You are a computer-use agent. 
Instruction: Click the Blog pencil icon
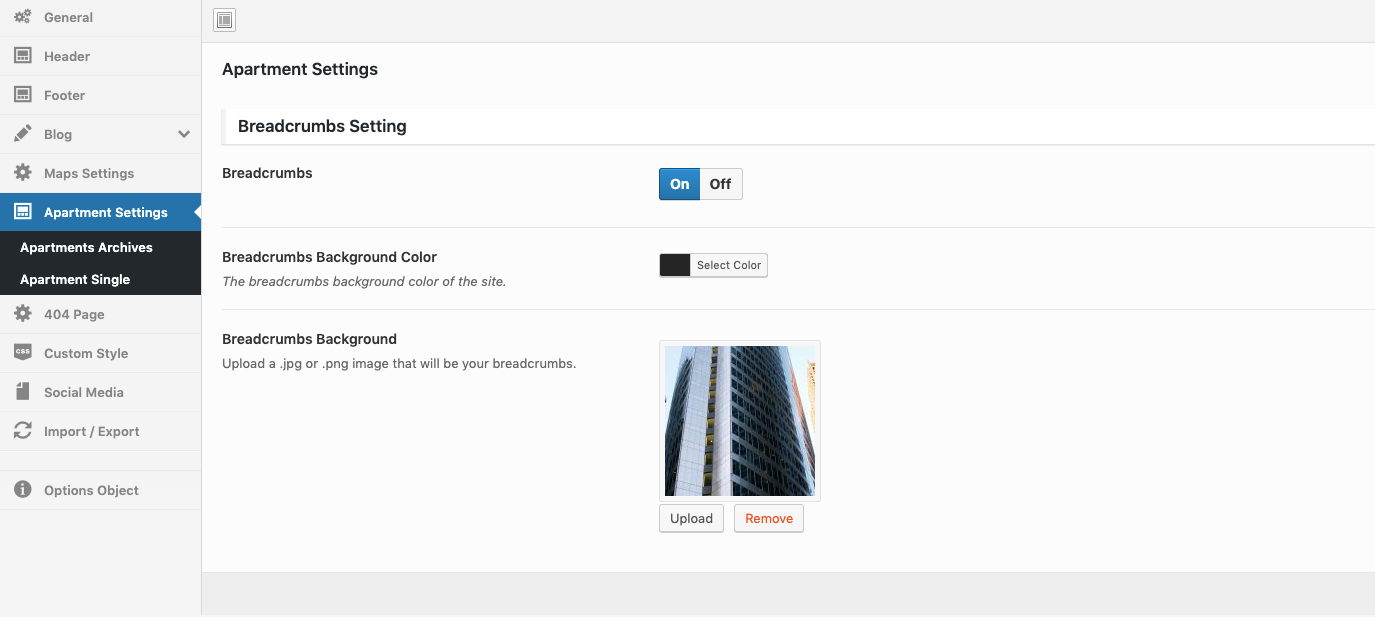22,134
